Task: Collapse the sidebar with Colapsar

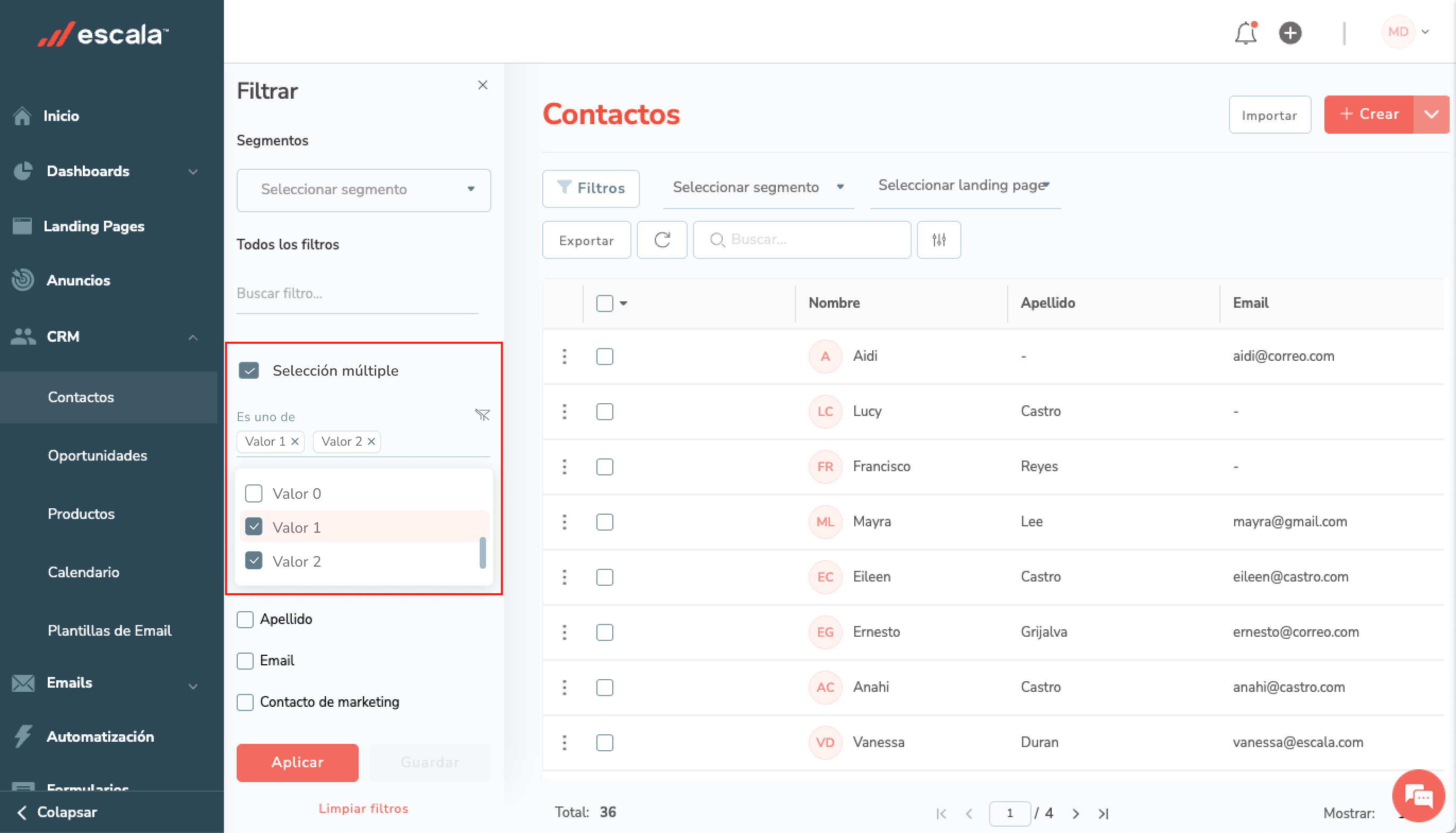Action: (57, 812)
